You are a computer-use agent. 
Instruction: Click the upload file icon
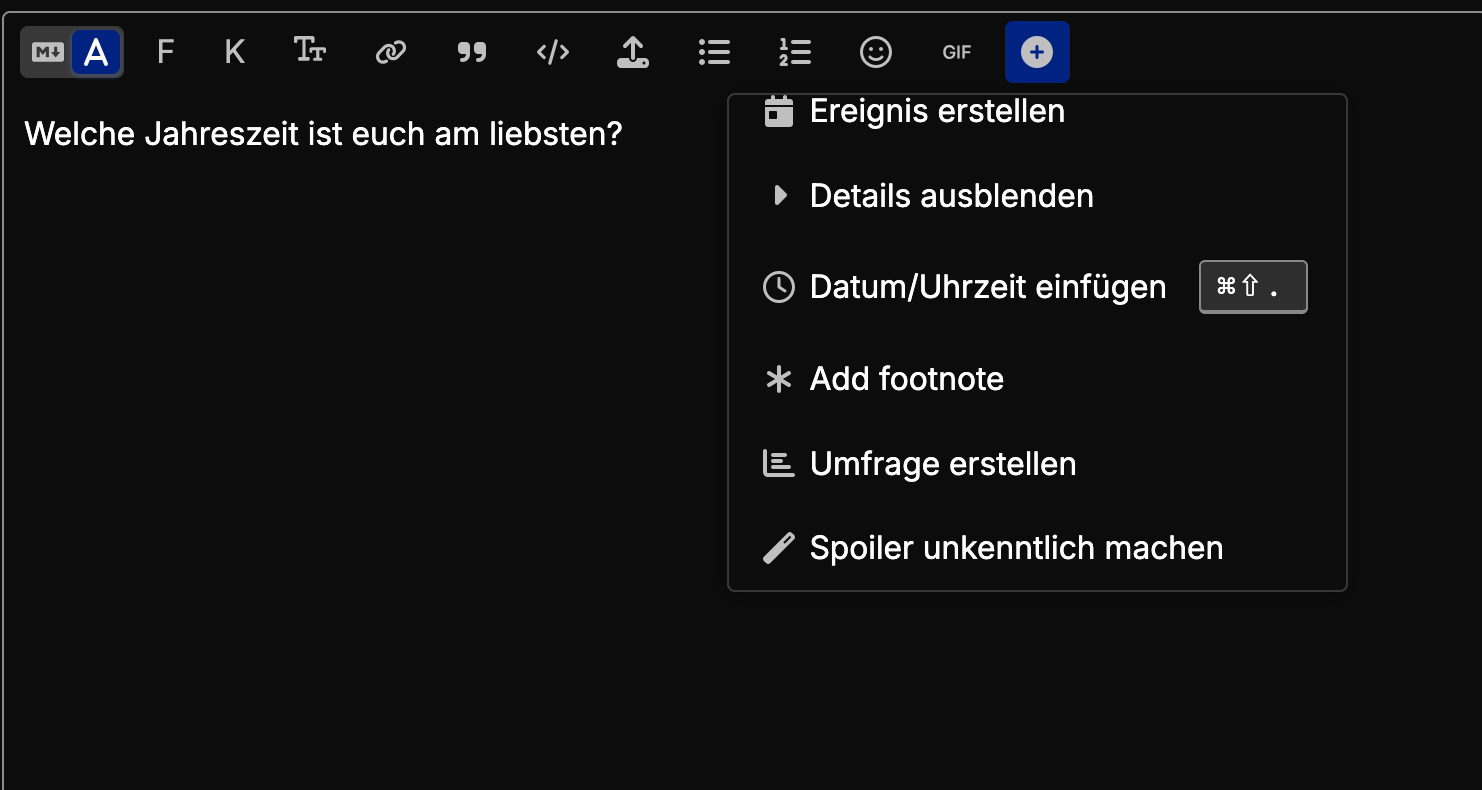coord(632,52)
